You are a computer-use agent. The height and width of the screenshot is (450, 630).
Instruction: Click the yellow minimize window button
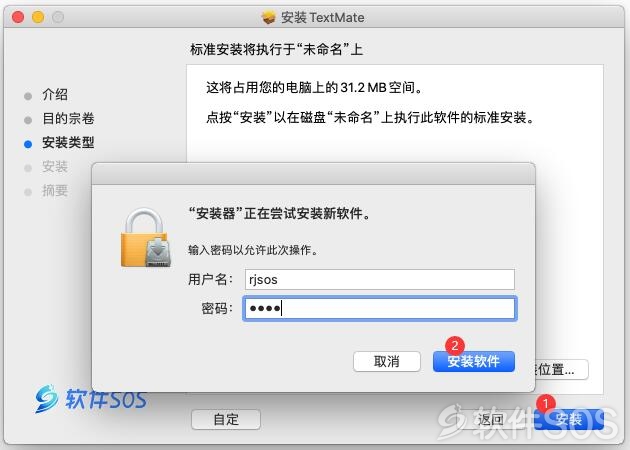click(38, 17)
